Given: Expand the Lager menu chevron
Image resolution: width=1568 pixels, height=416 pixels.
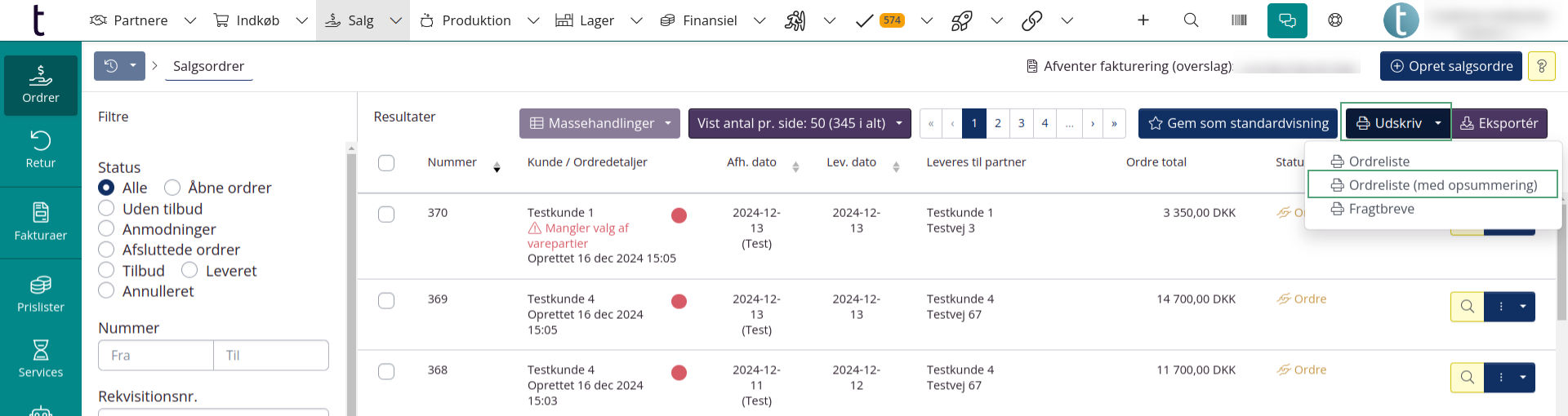Looking at the screenshot, I should point(637,20).
